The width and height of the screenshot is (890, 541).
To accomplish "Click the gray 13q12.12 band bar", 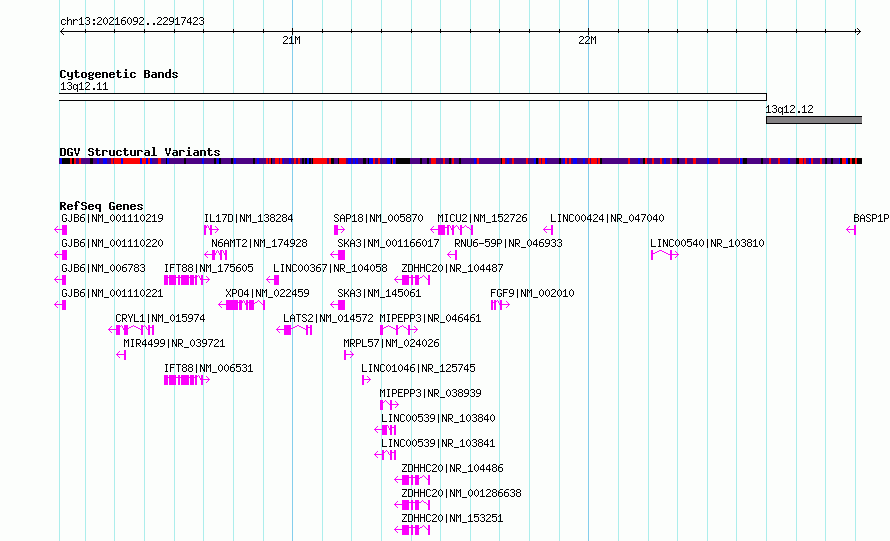I will pyautogui.click(x=814, y=120).
